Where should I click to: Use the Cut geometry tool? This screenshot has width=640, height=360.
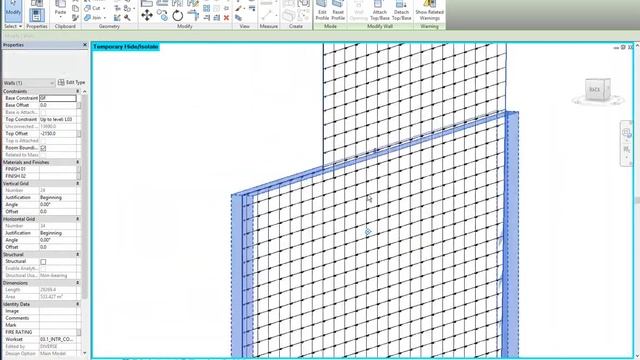pyautogui.click(x=95, y=8)
